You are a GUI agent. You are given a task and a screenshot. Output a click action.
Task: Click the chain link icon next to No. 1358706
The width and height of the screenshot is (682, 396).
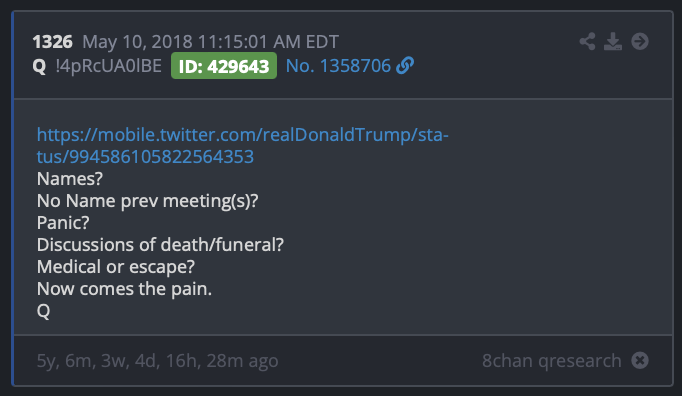[x=405, y=66]
